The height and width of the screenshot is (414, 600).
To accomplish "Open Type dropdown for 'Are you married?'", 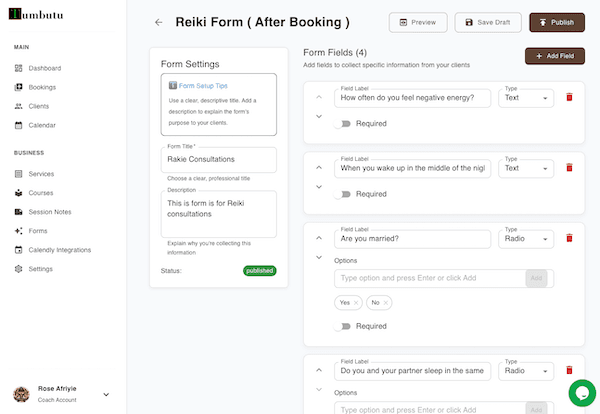I will (x=526, y=239).
